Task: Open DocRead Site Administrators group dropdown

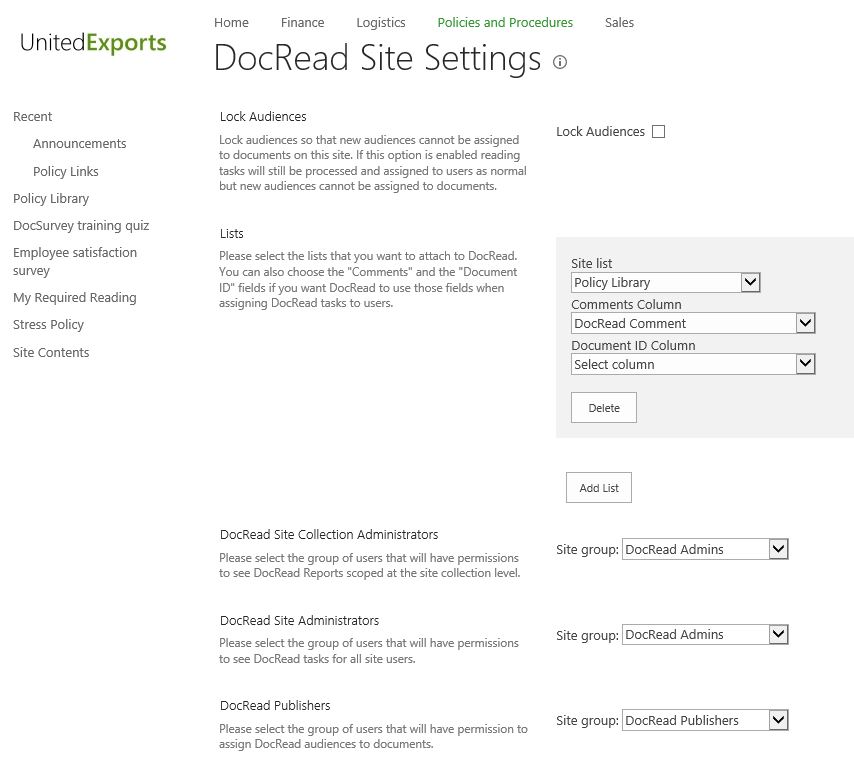Action: point(705,635)
